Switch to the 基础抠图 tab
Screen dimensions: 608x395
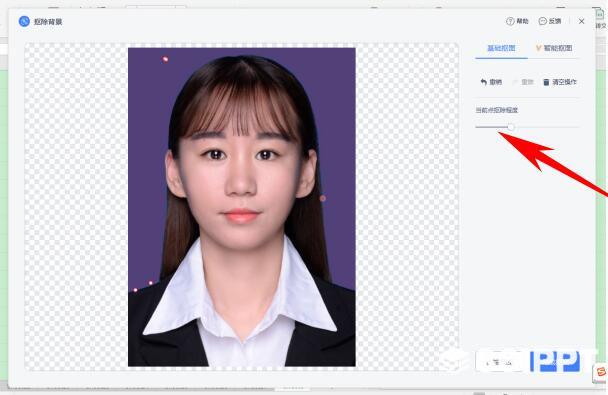(501, 48)
